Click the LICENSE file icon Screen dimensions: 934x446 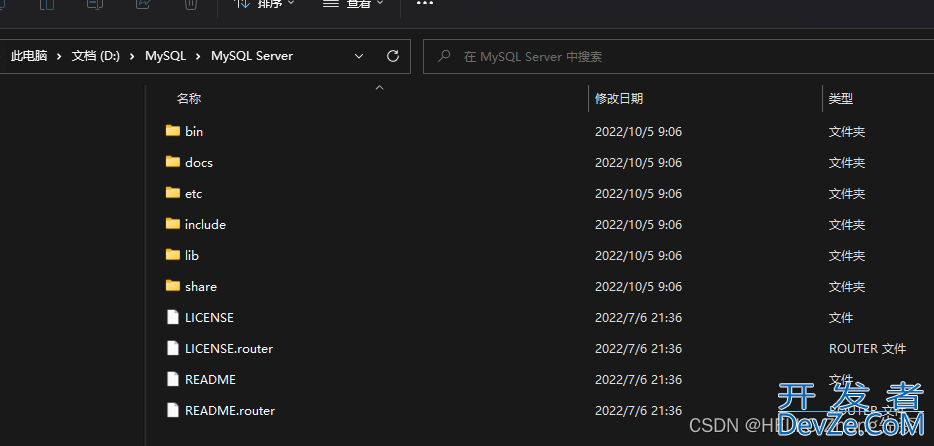click(x=173, y=317)
